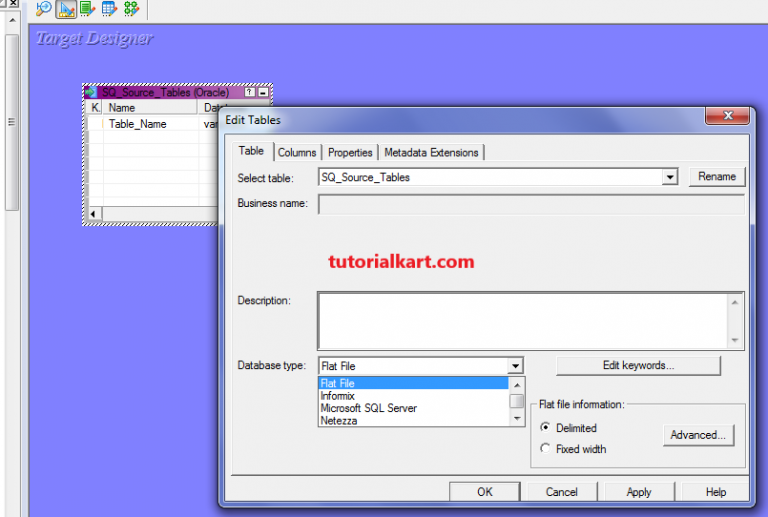Screen dimensions: 768x517
Task: Open the Mapping Designer tool
Action: (x=131, y=9)
